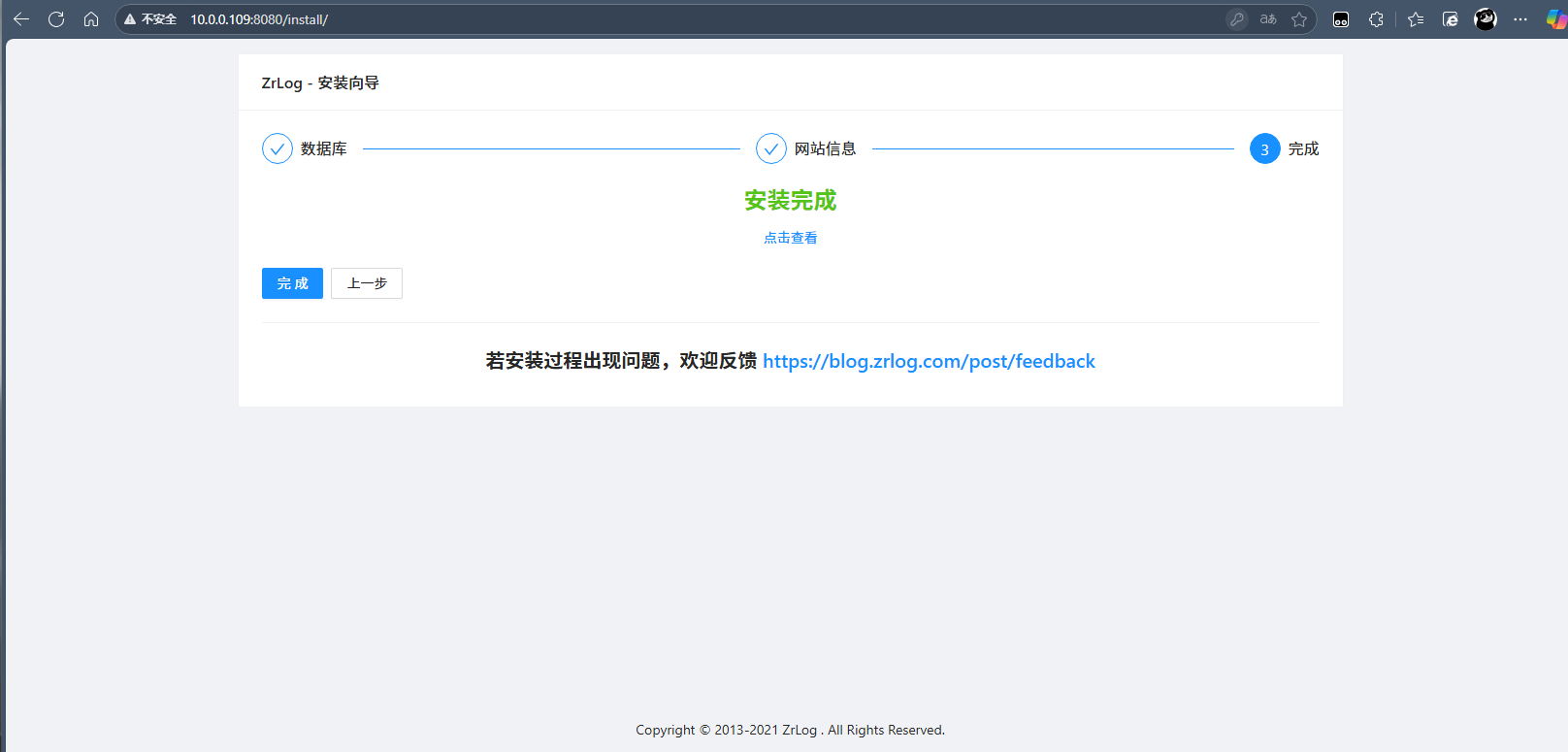Click the ZrLog - 安装向导 title

click(320, 83)
